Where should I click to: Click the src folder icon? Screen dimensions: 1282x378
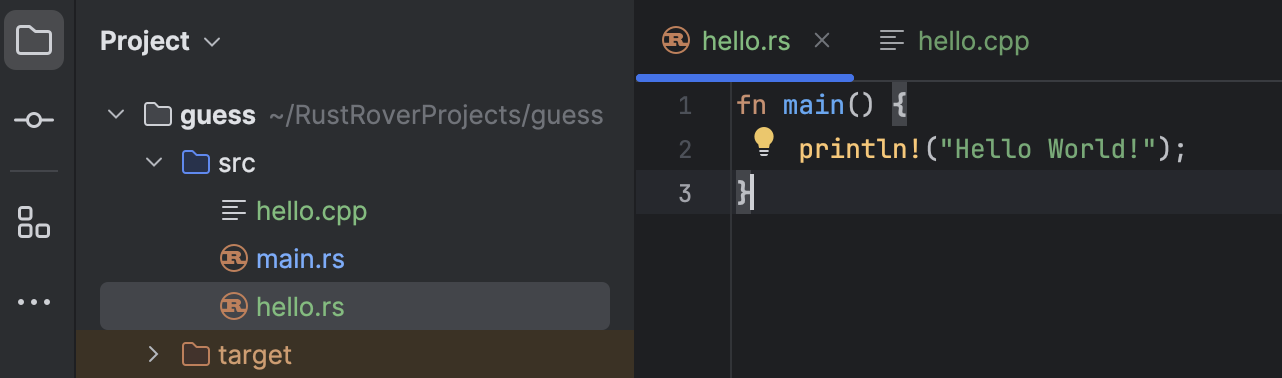click(195, 163)
